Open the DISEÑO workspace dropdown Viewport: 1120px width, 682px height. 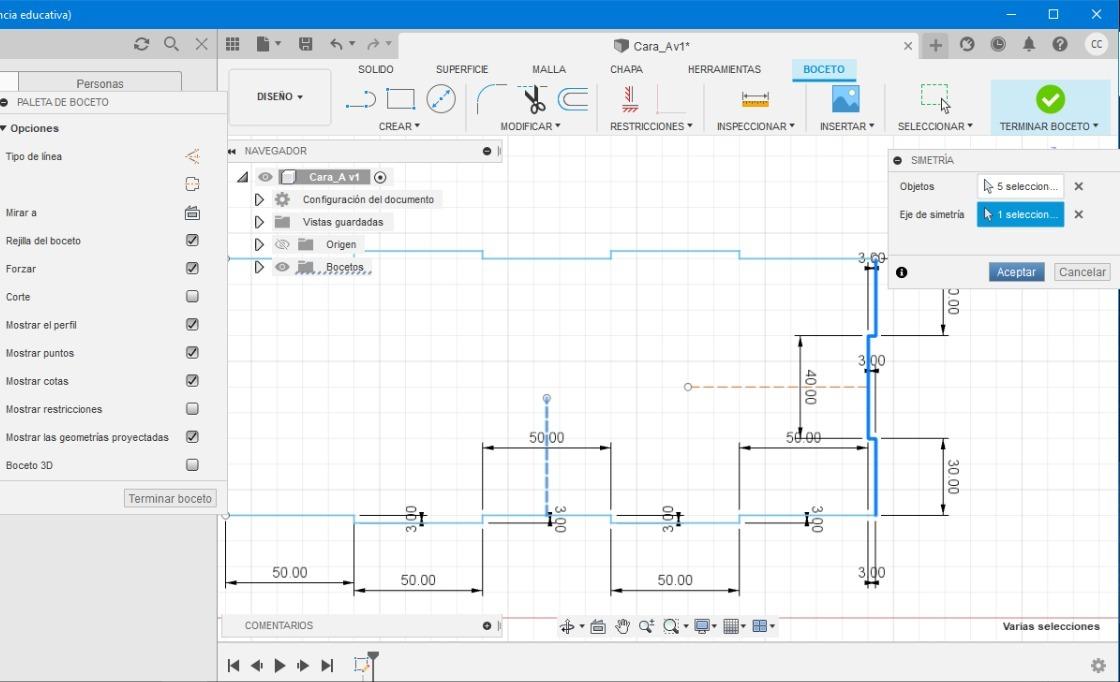click(x=279, y=96)
